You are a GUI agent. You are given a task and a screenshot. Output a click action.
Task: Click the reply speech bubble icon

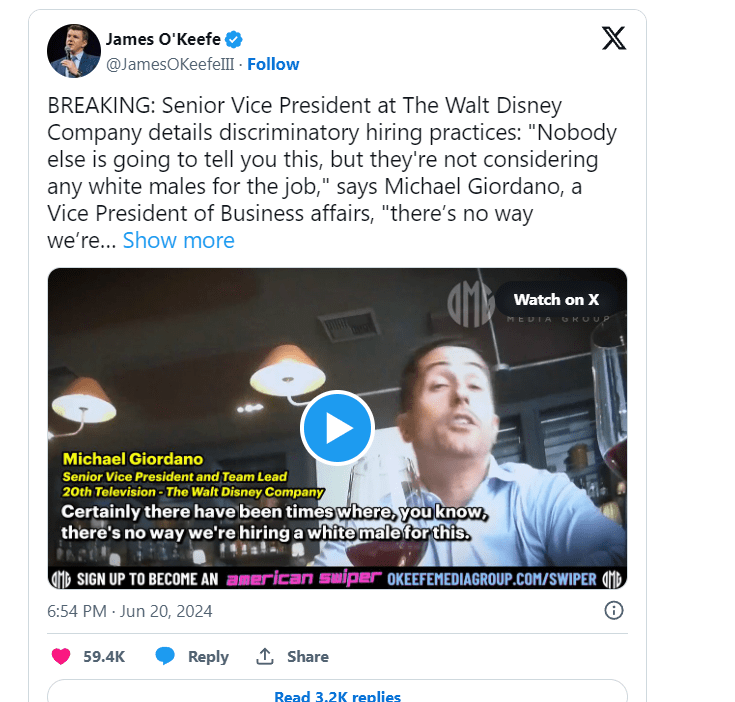(x=165, y=656)
